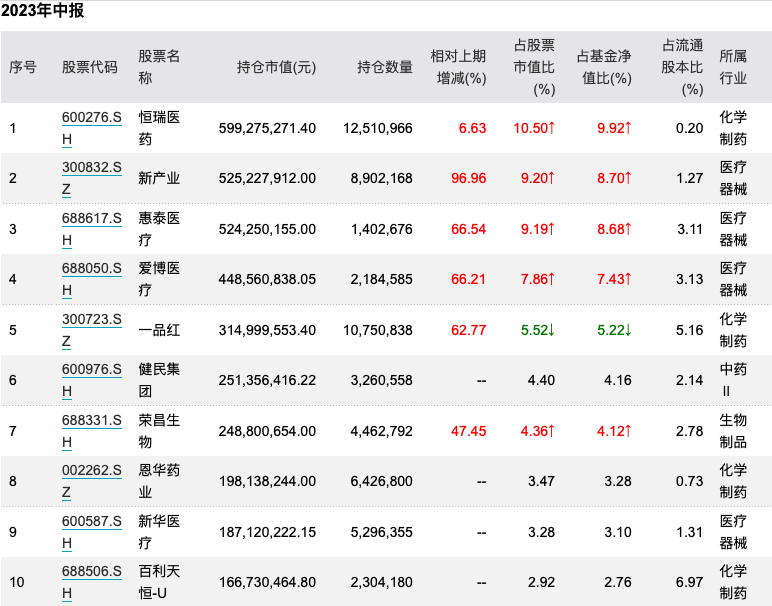The image size is (772, 606).
Task: Open stock code link 300723.SZ
Action: click(x=92, y=330)
